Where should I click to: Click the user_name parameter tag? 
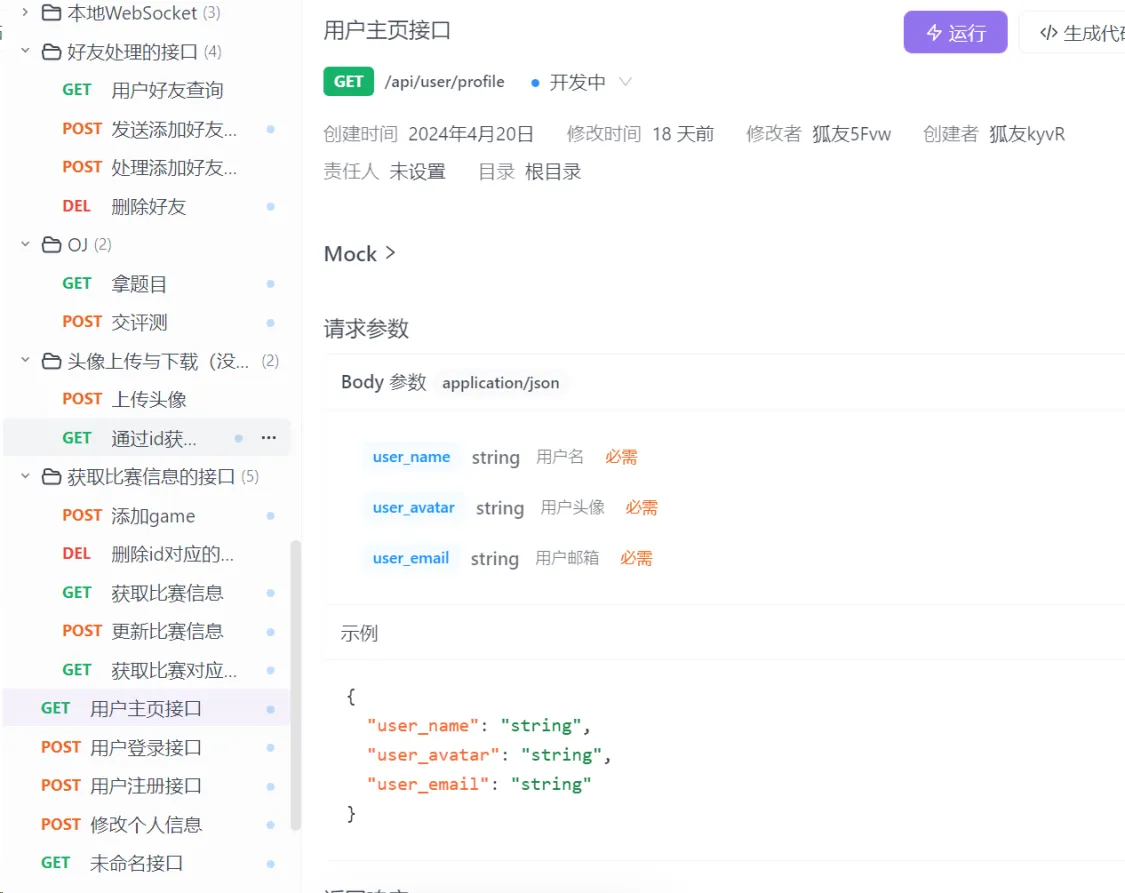(411, 457)
